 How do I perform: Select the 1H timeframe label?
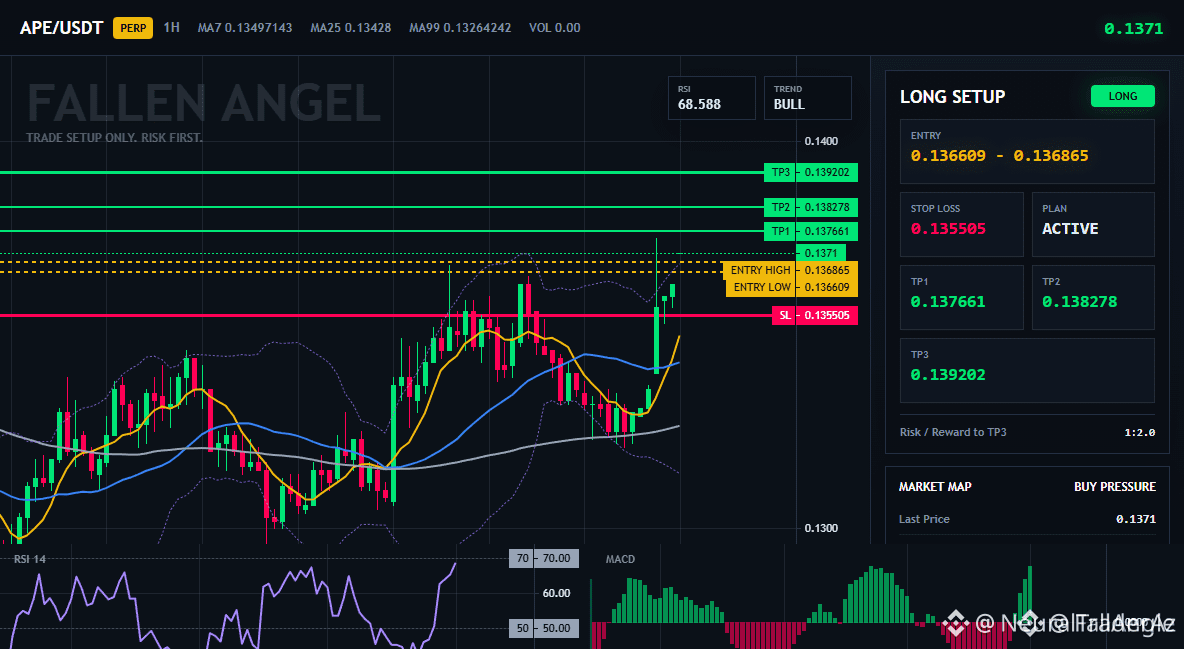171,27
